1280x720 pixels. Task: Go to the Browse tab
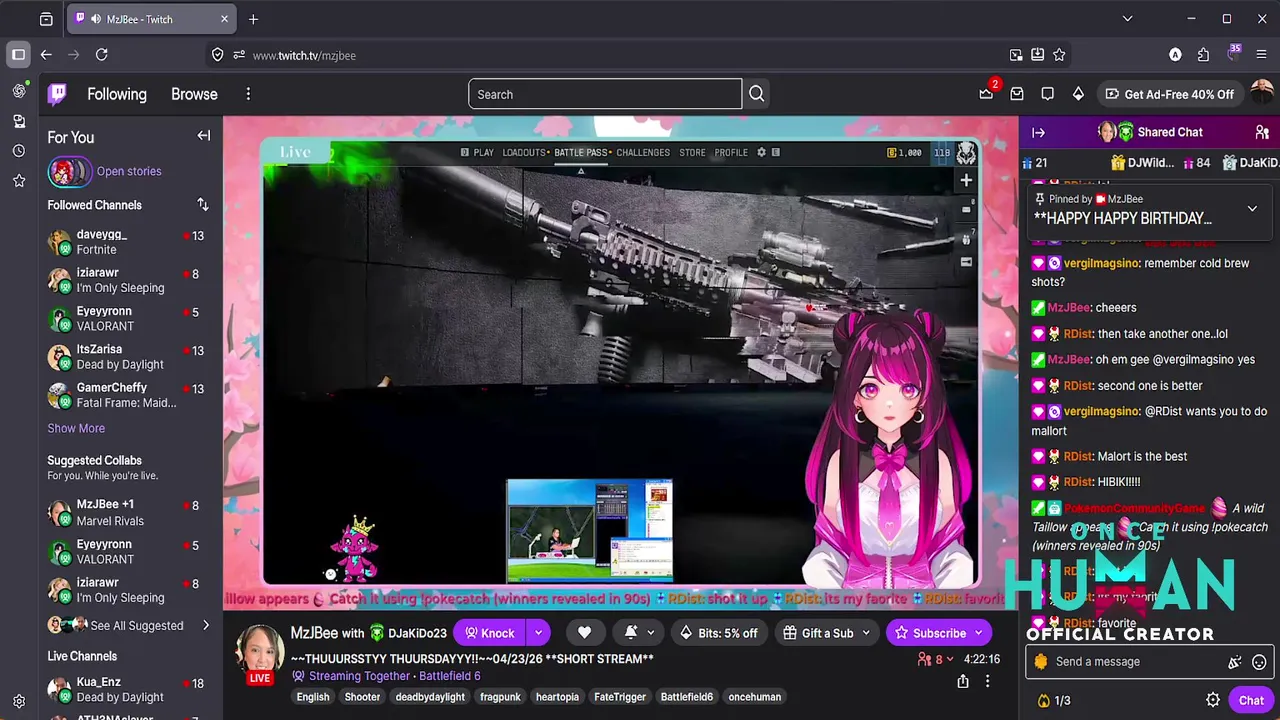point(194,94)
